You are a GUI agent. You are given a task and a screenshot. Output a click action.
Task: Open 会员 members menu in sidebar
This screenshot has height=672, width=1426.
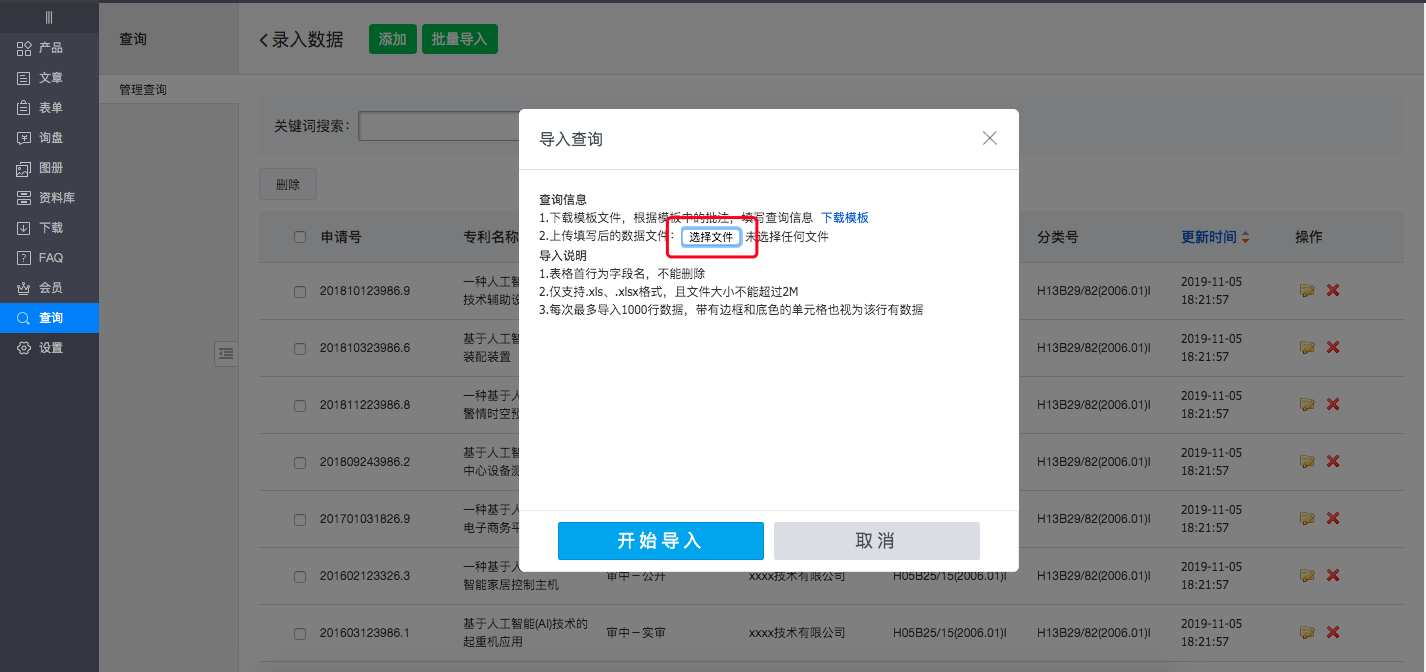click(x=50, y=288)
